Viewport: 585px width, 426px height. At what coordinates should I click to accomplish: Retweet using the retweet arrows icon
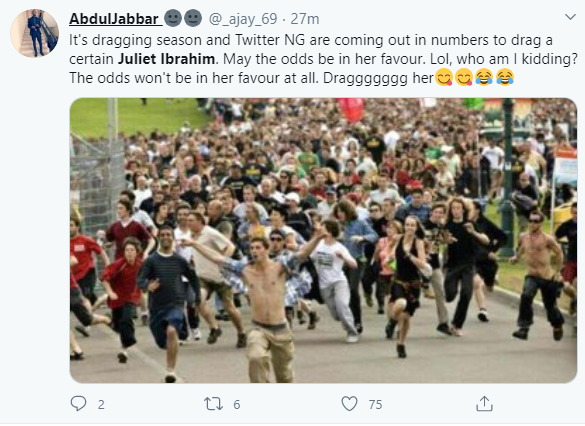pos(213,404)
